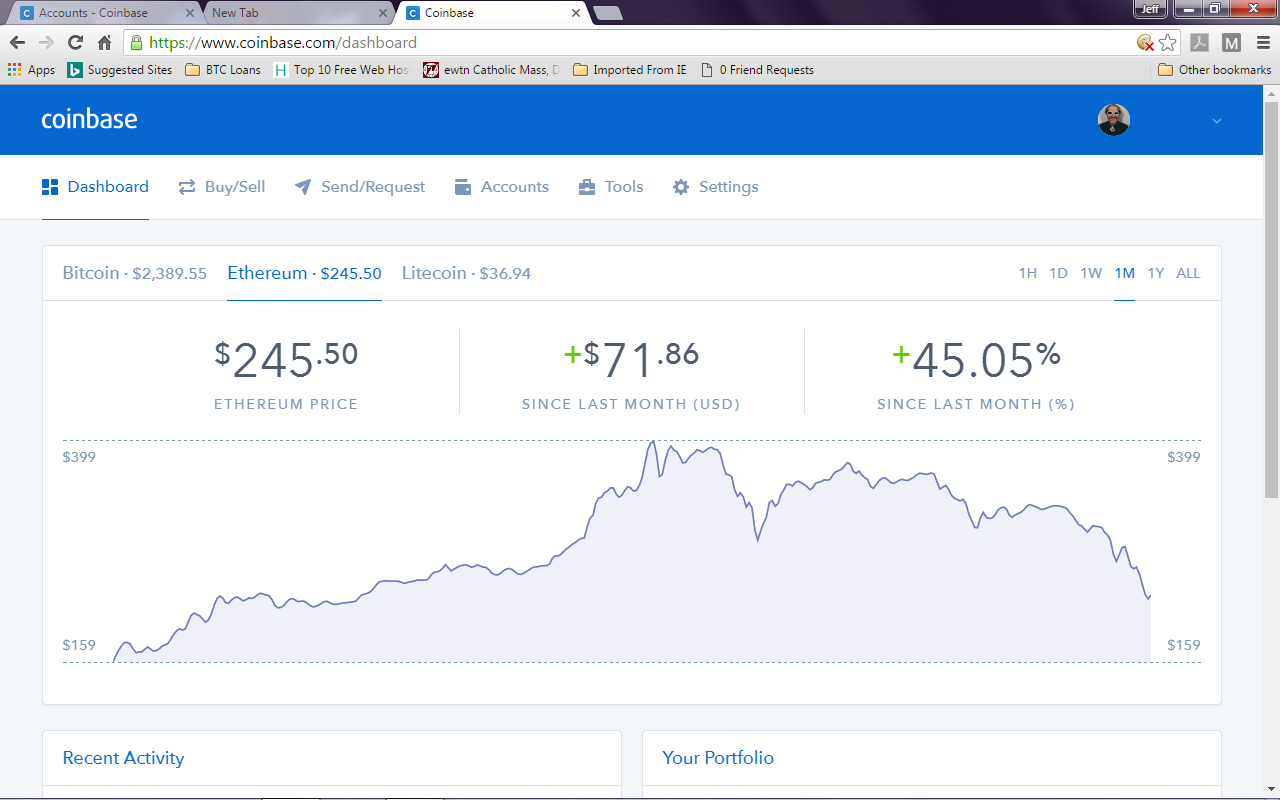Open the ewtn Catholic Mass bookmark
This screenshot has width=1280, height=800.
[x=491, y=70]
